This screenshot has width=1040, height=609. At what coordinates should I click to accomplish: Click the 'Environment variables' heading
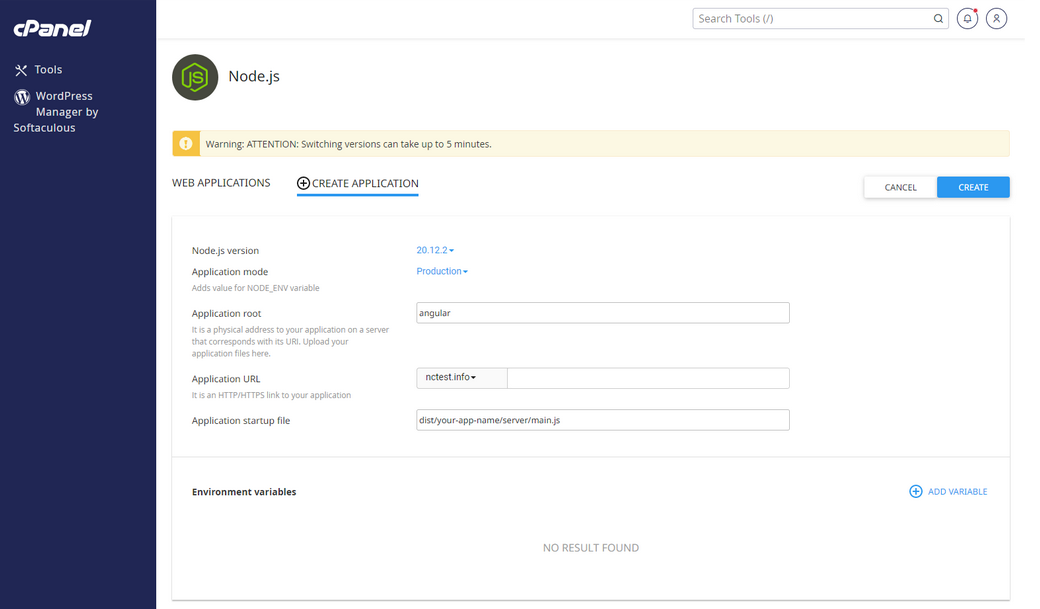pyautogui.click(x=244, y=492)
